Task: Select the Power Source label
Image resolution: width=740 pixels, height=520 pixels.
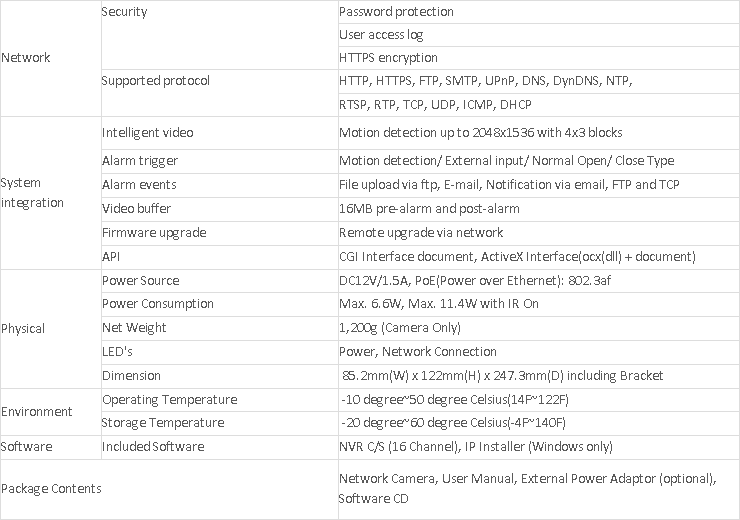Action: (140, 281)
